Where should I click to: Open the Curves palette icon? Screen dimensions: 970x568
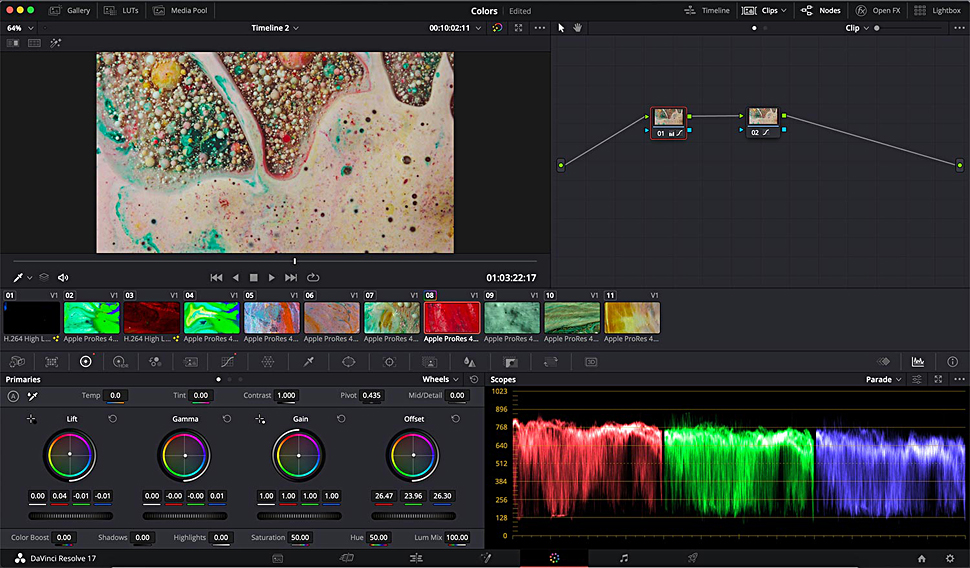[228, 361]
